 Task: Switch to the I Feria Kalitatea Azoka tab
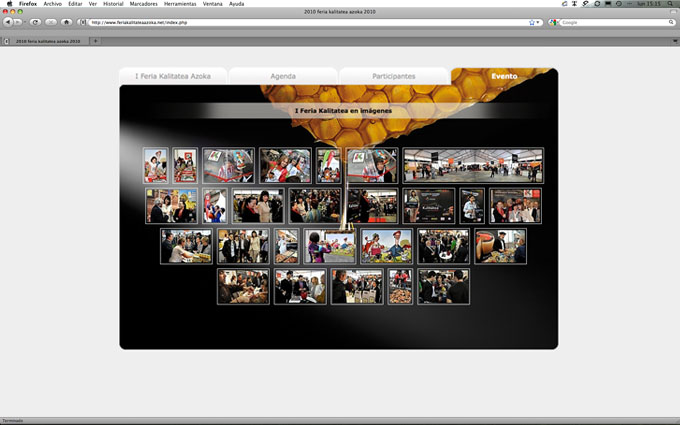[173, 76]
